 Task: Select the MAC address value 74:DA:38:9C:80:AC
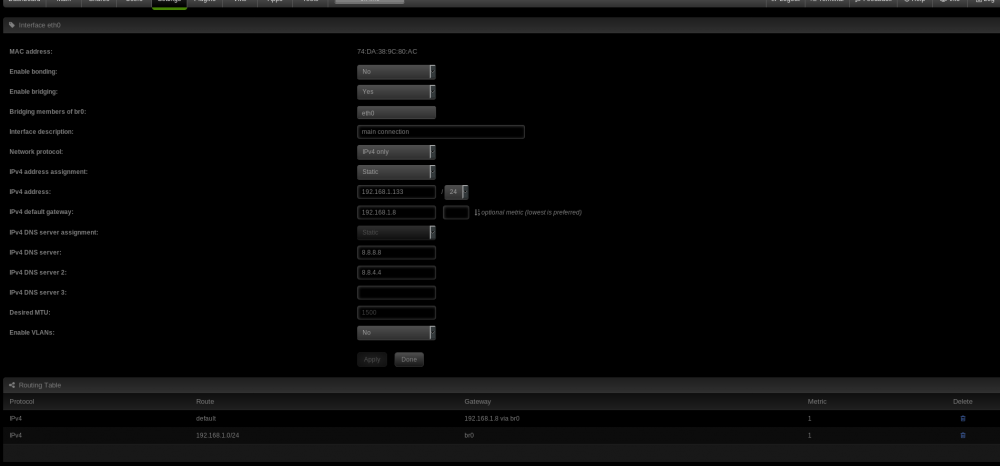coord(387,52)
